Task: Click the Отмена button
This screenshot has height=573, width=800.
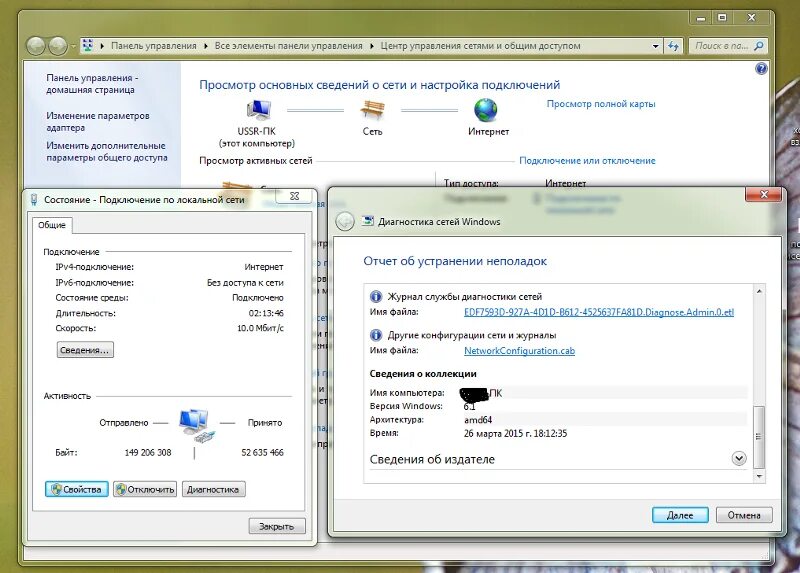Action: (x=744, y=515)
